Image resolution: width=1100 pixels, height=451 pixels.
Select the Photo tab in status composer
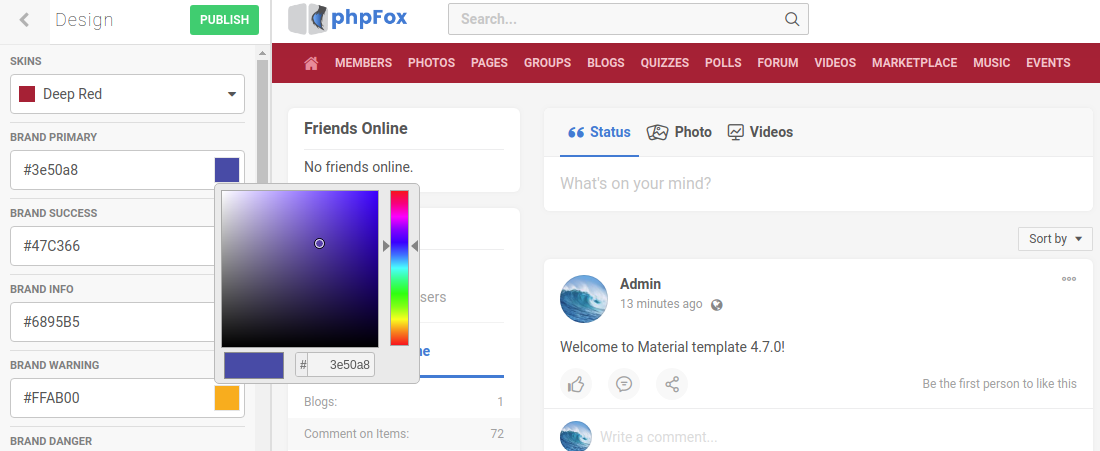coord(680,132)
